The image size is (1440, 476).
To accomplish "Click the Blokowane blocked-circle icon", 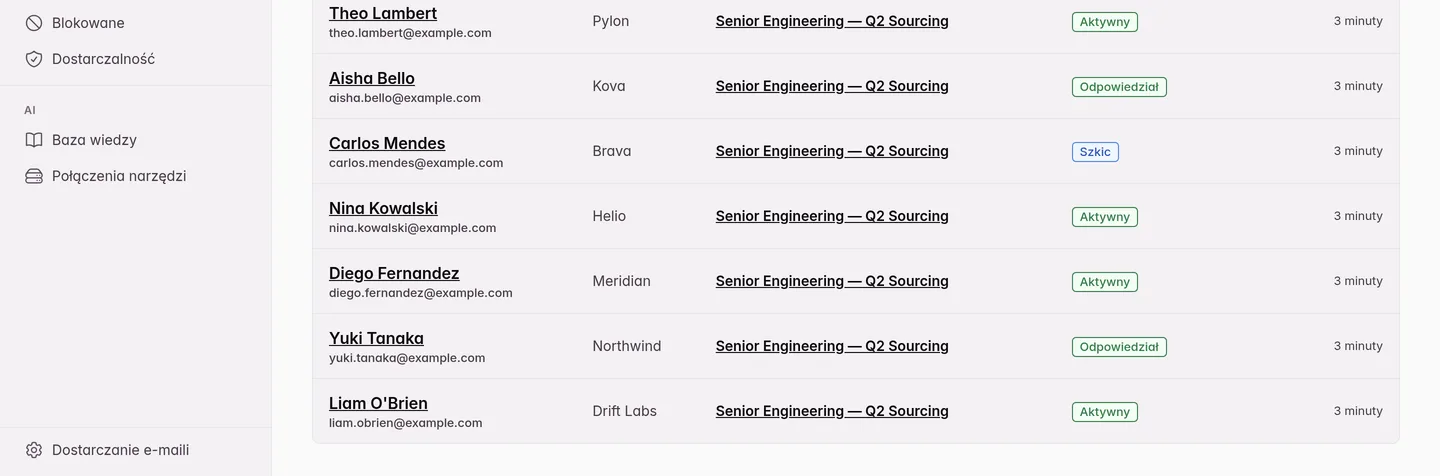I will point(34,23).
